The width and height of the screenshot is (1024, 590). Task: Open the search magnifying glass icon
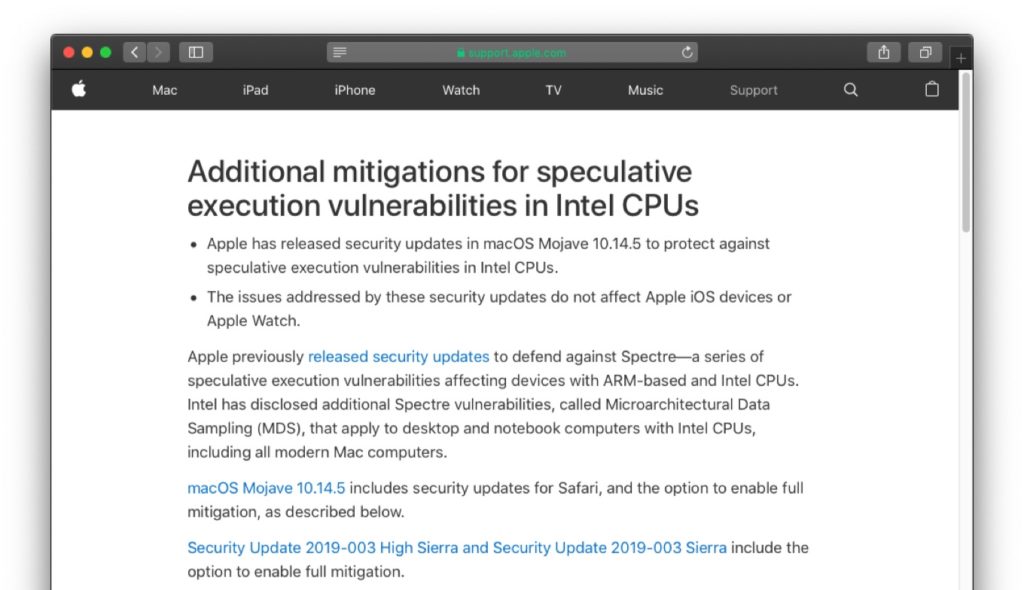(x=849, y=90)
